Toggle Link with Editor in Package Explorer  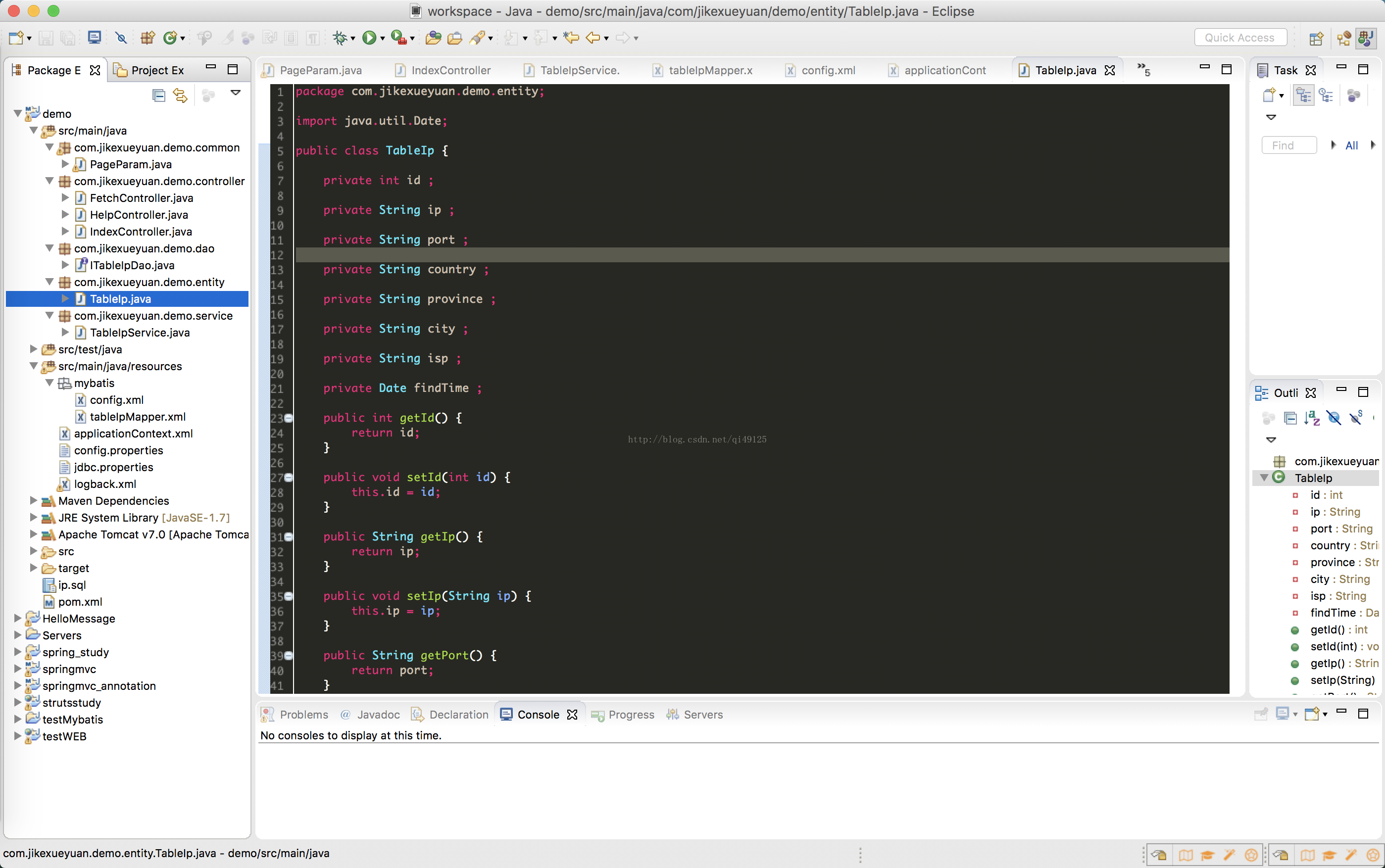coord(180,95)
